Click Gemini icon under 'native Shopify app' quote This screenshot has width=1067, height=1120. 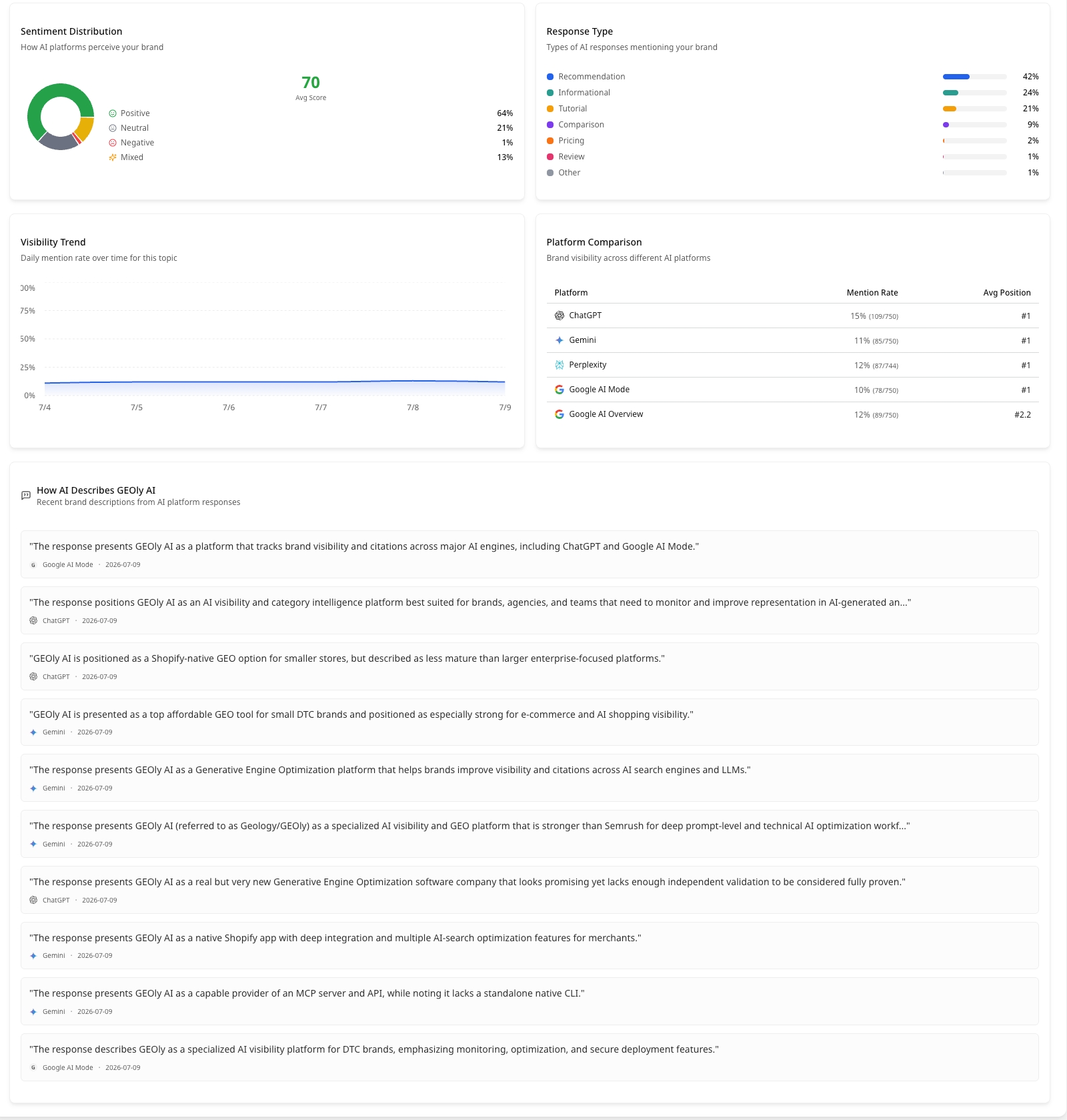pyautogui.click(x=33, y=956)
